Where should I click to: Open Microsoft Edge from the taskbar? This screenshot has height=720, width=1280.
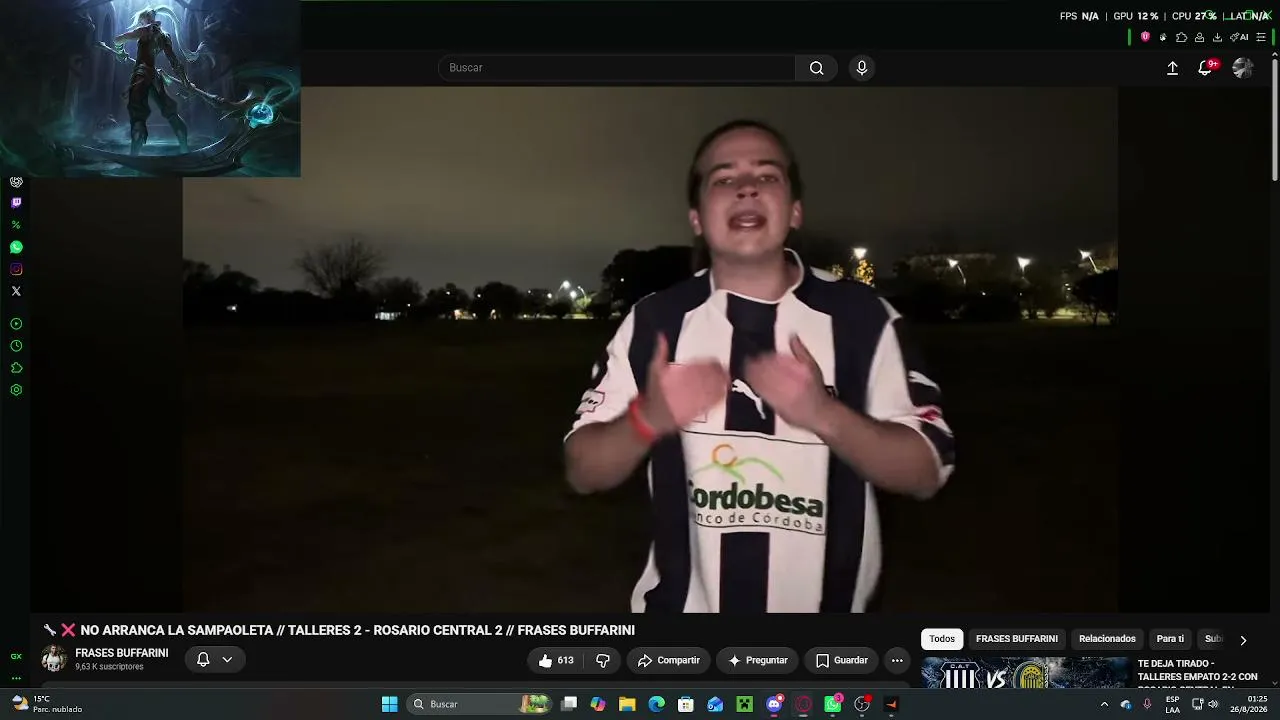657,704
